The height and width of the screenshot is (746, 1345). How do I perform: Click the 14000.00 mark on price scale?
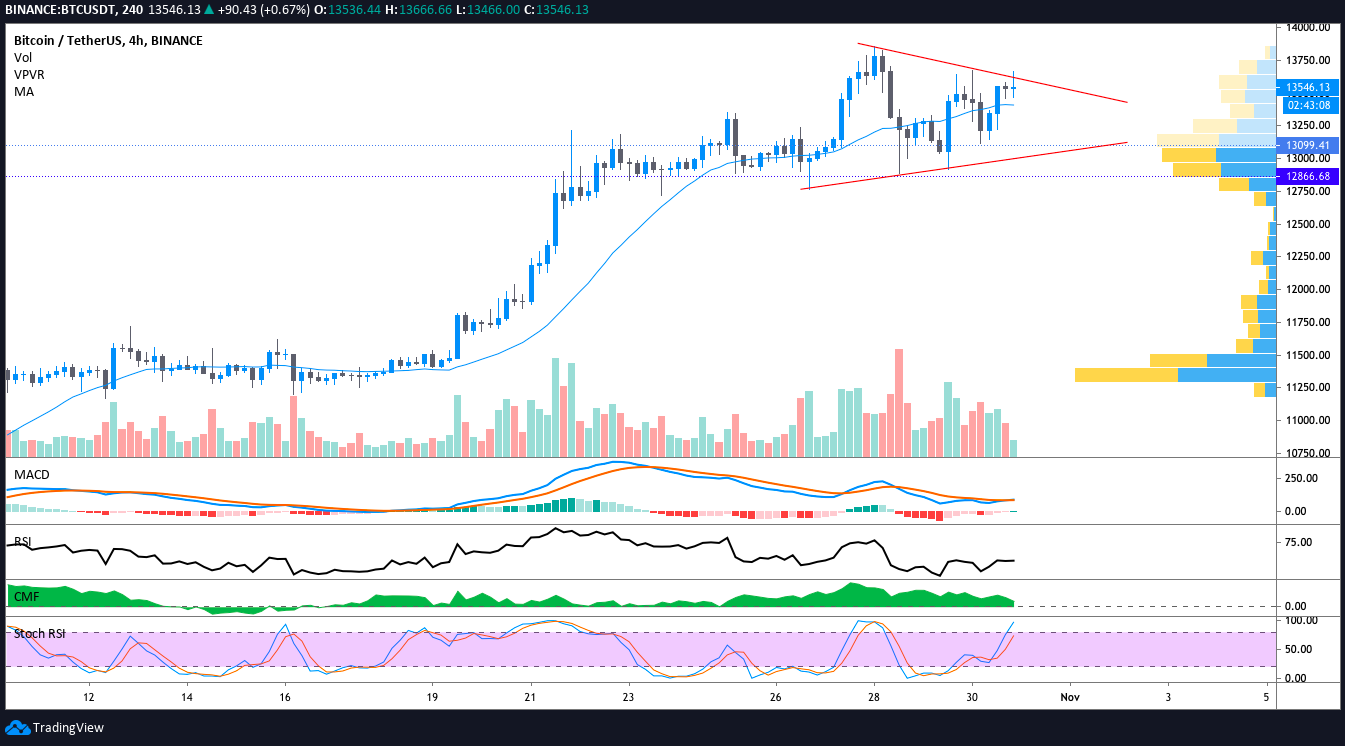pyautogui.click(x=1309, y=28)
